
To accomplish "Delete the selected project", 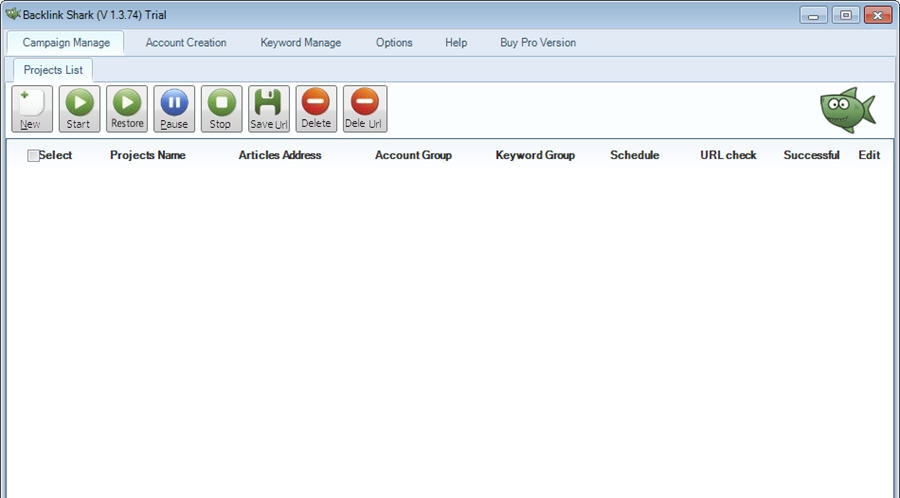I will pos(316,109).
